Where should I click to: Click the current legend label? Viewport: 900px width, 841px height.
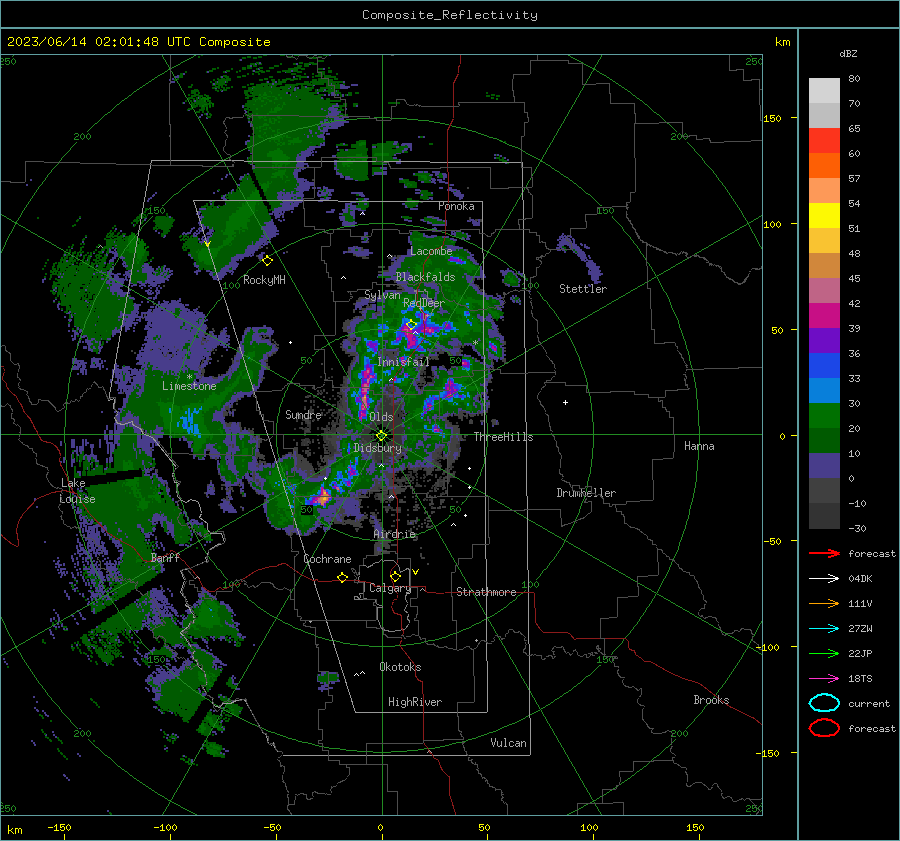pos(869,704)
